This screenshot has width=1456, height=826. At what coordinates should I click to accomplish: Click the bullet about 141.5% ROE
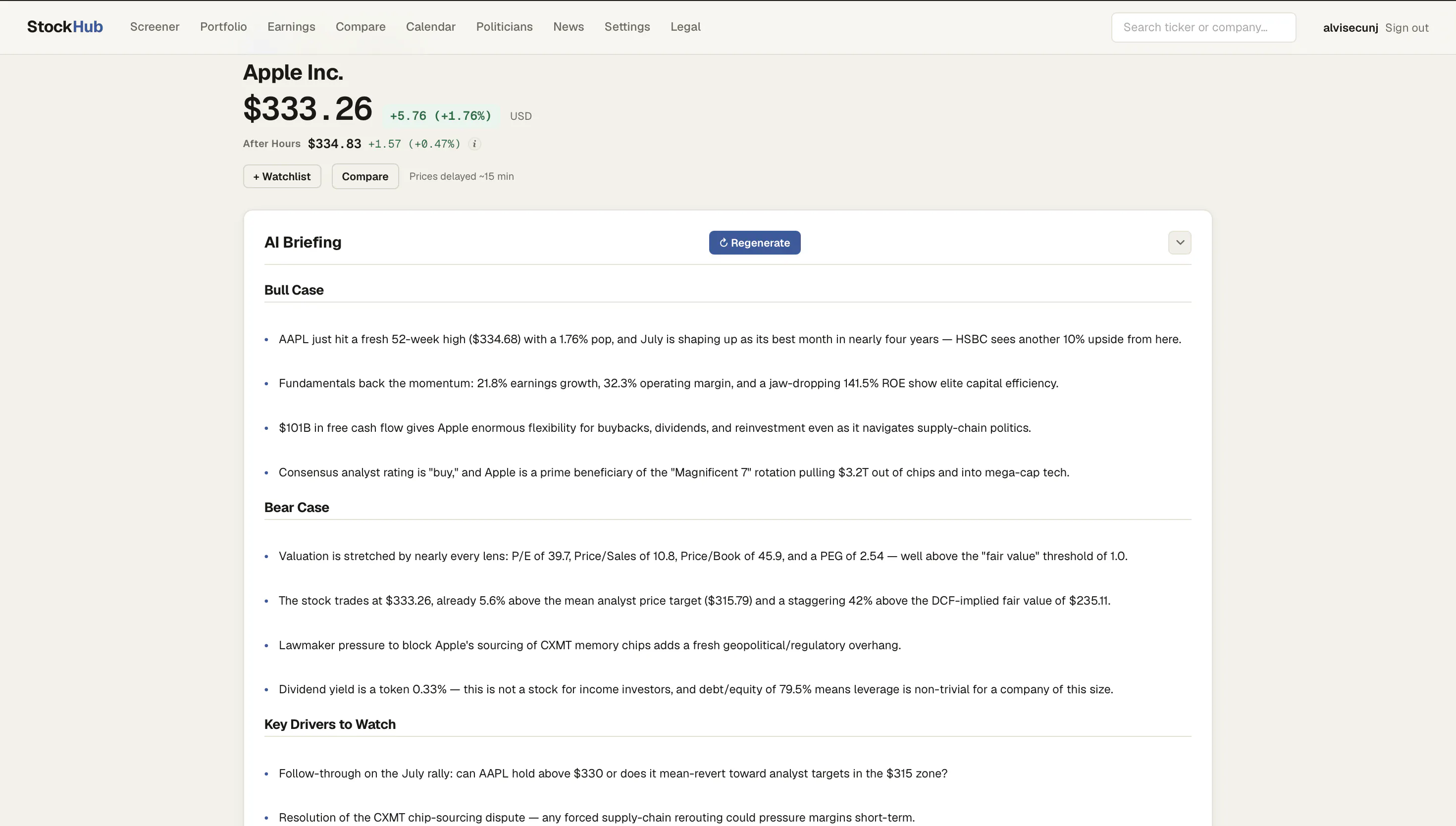pyautogui.click(x=668, y=383)
